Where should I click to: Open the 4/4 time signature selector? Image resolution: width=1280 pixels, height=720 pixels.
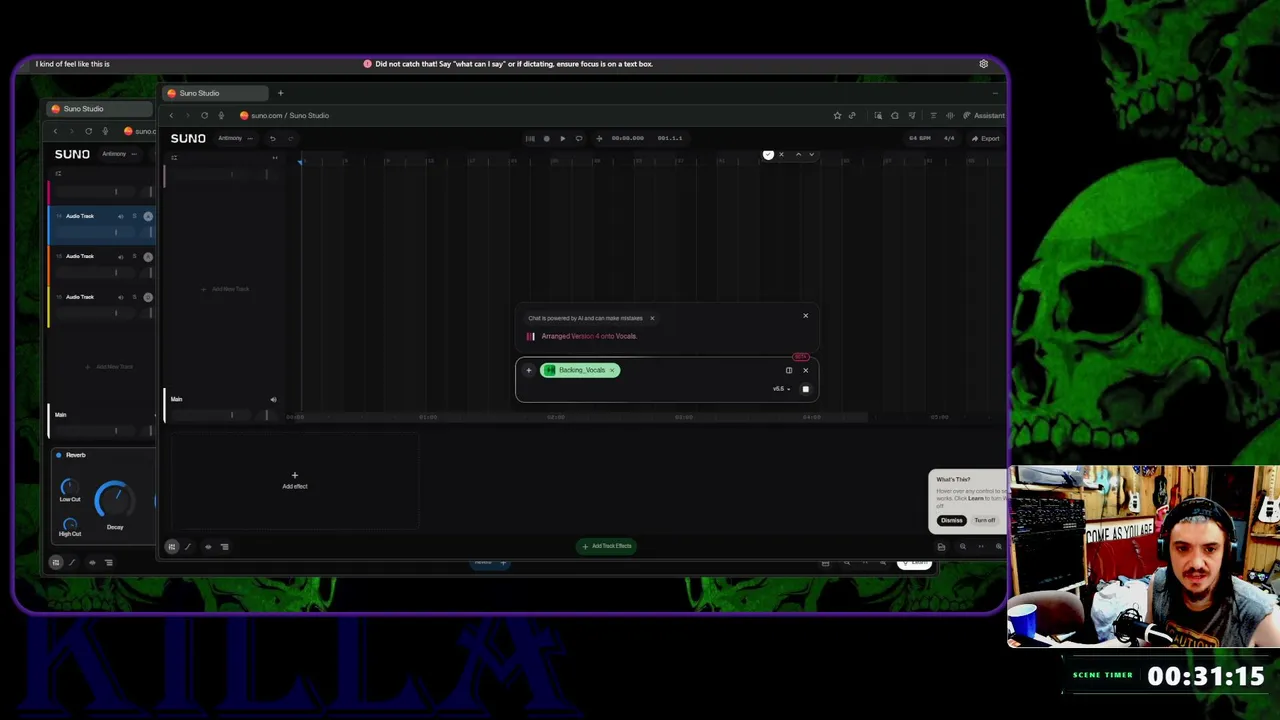(948, 138)
